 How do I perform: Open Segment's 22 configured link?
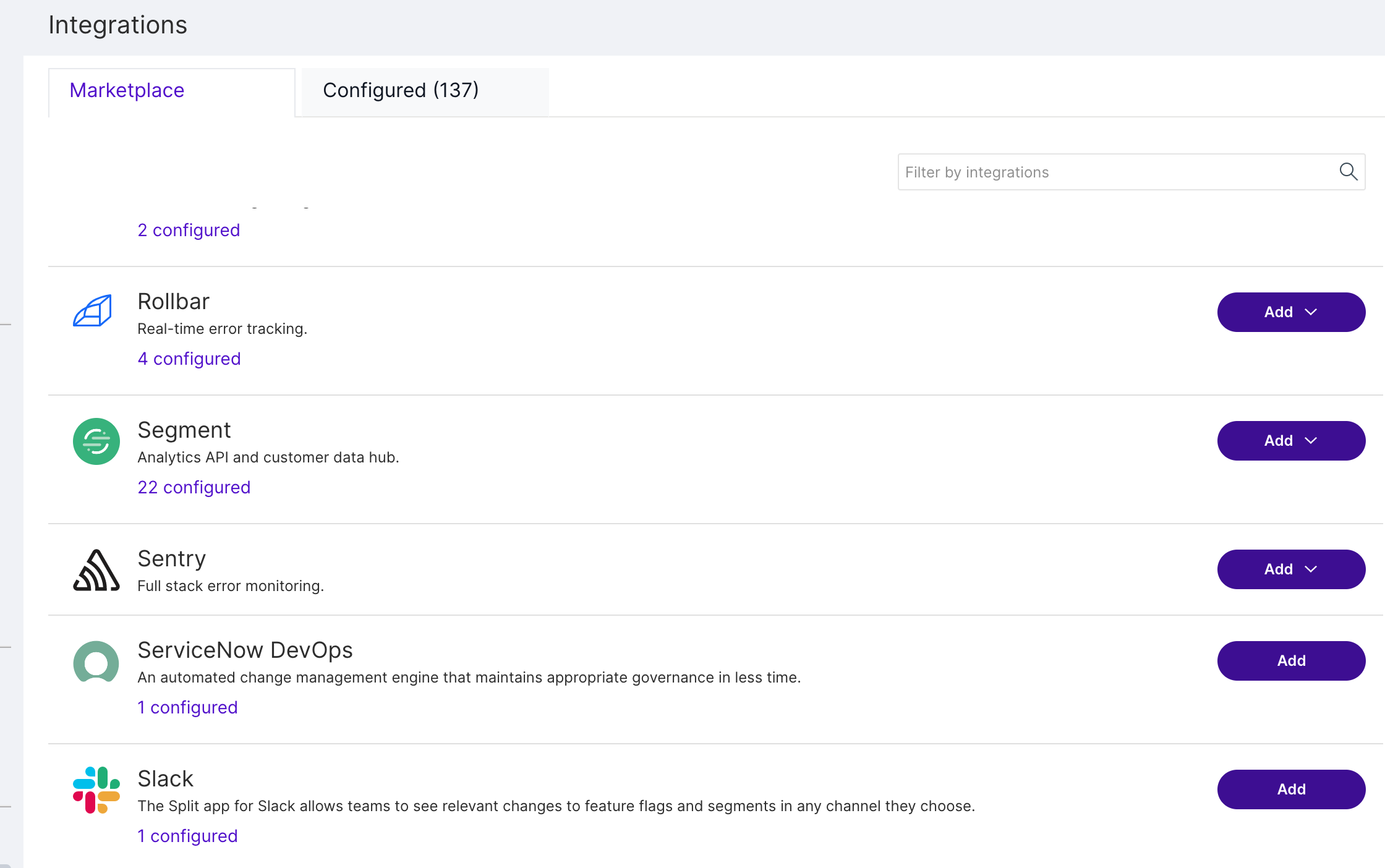(194, 487)
